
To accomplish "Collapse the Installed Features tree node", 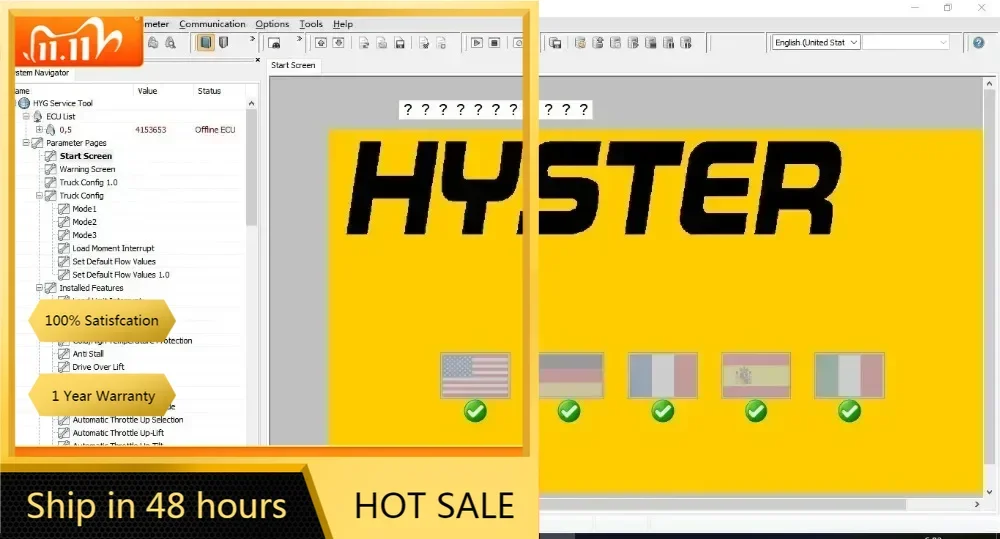I will [x=40, y=288].
